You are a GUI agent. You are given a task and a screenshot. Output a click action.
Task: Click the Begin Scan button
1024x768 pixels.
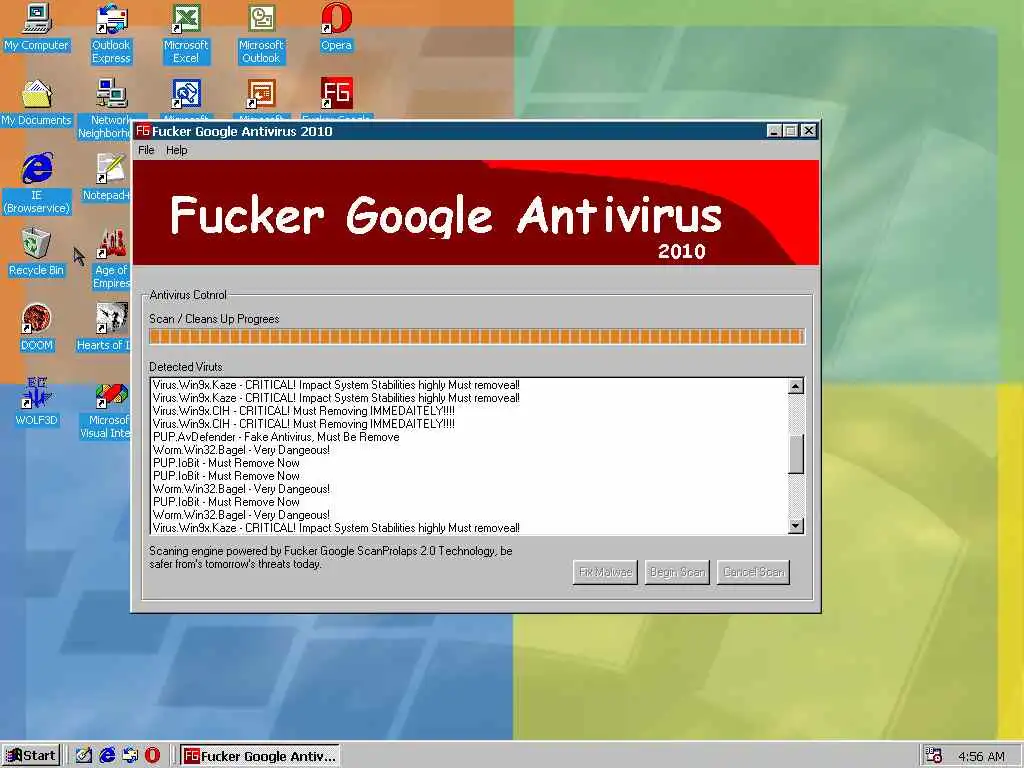tap(677, 572)
